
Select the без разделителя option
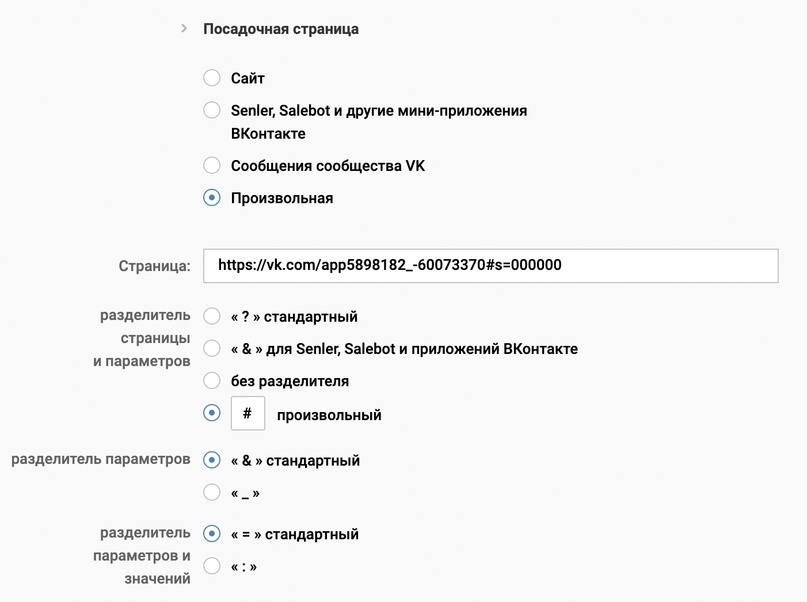pos(211,380)
